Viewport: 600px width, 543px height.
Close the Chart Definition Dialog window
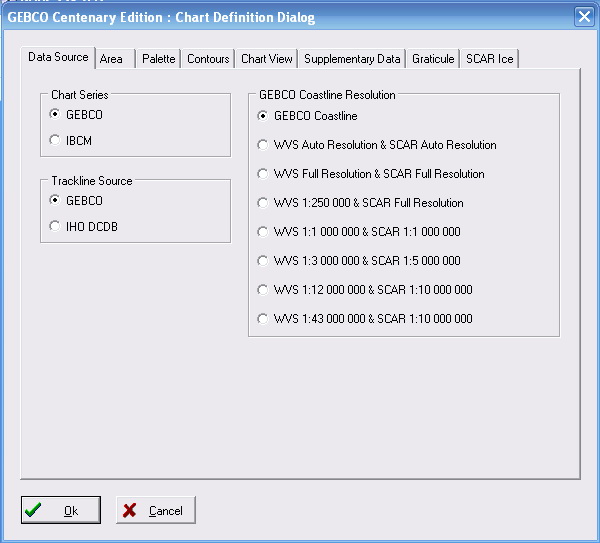pos(584,17)
